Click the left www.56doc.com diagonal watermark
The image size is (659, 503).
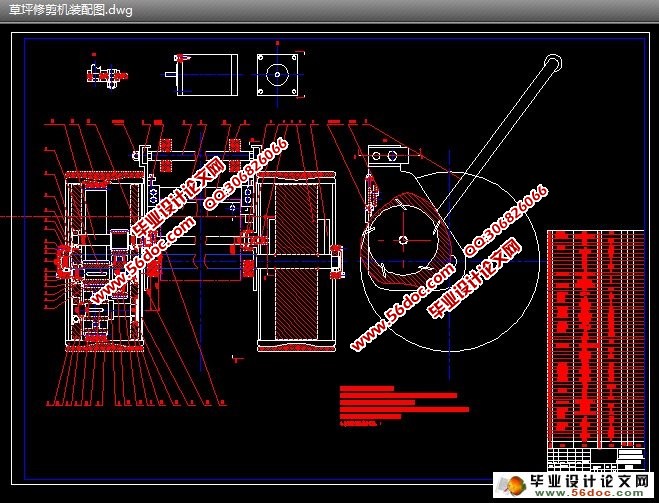pyautogui.click(x=143, y=259)
